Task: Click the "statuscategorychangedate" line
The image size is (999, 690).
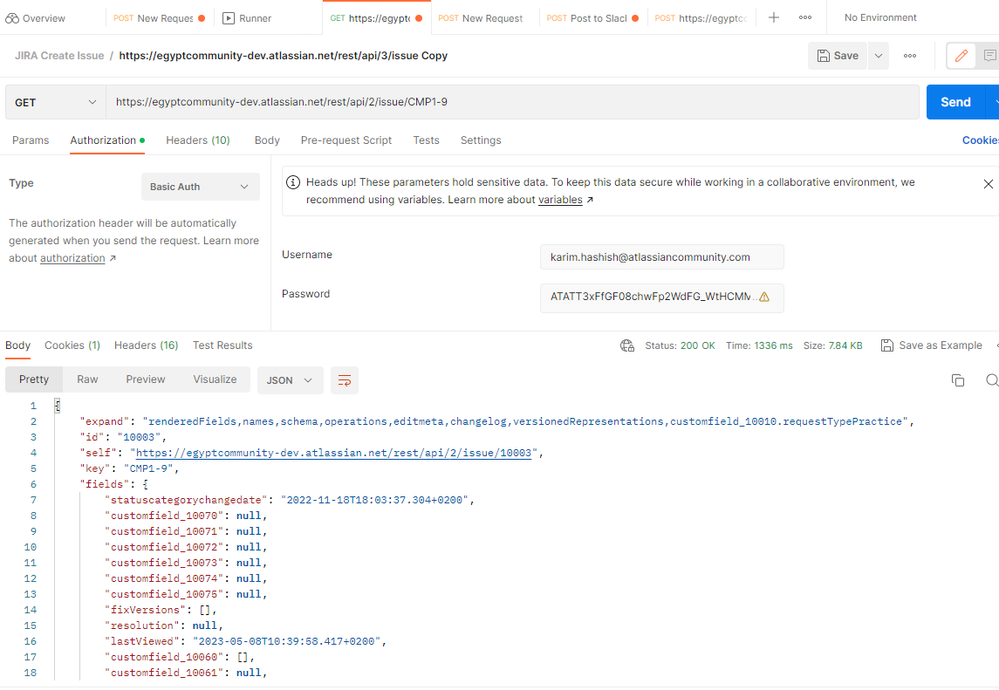Action: point(290,500)
